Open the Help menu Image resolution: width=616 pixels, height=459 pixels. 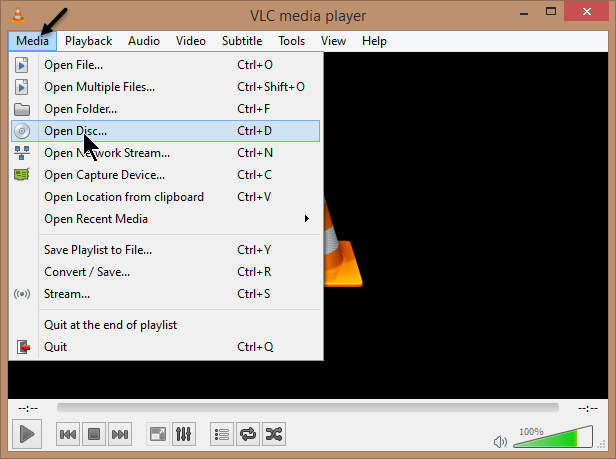coord(374,41)
